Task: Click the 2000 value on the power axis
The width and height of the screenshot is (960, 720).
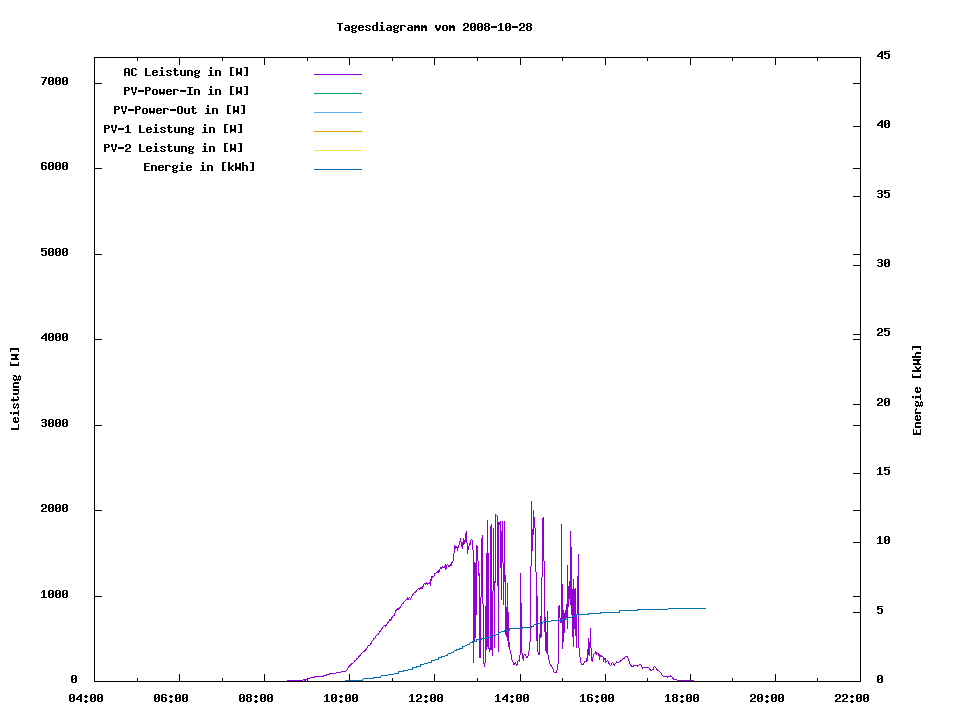Action: 54,509
